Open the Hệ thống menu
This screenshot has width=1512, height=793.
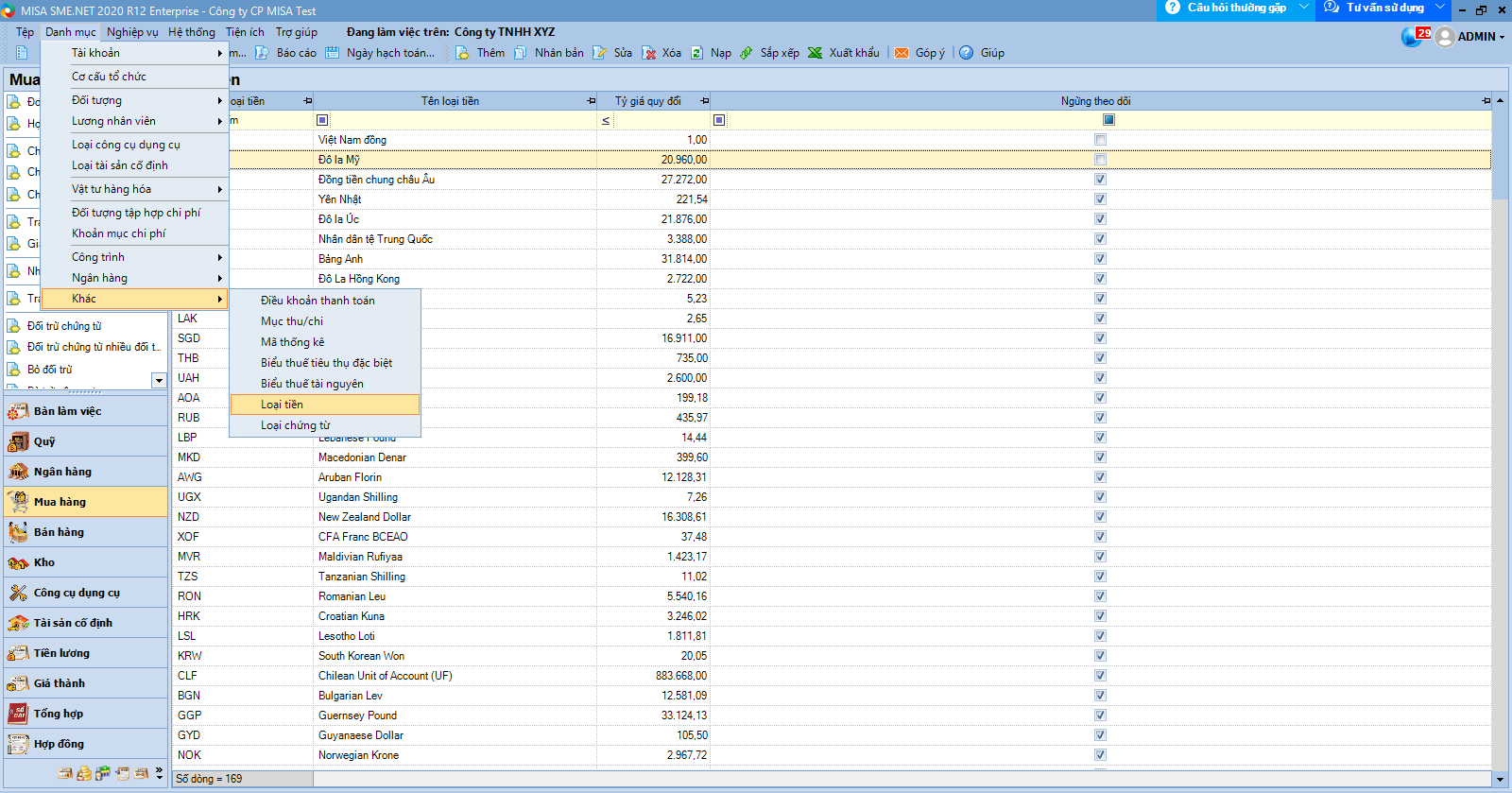click(192, 32)
